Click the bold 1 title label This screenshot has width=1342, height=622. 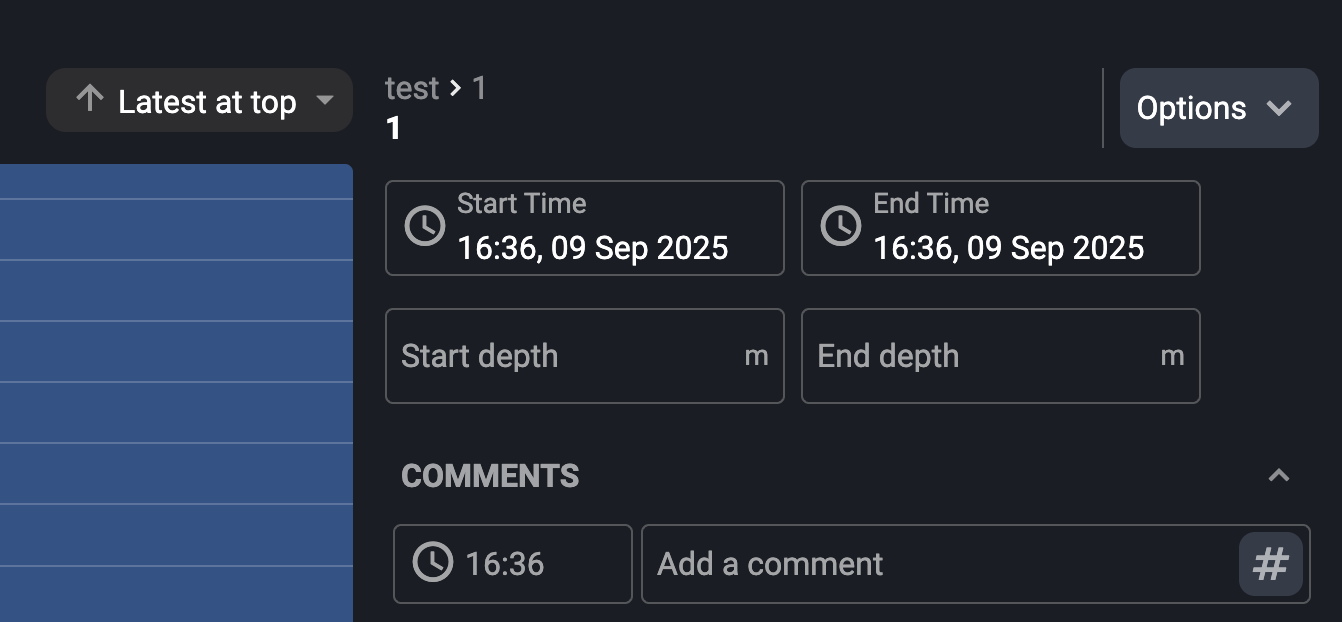[x=392, y=127]
